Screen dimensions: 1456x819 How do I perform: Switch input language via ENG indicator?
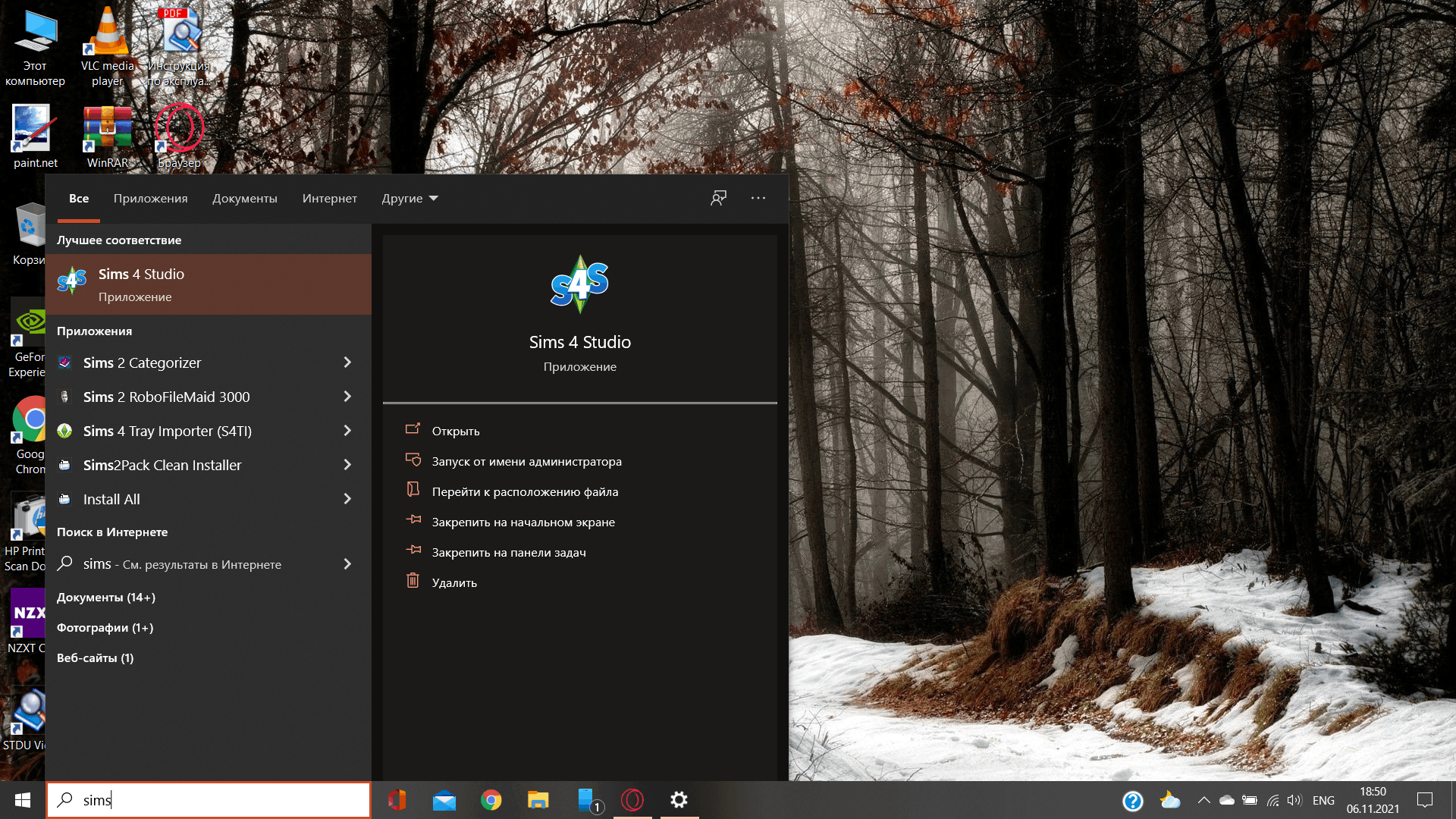coord(1323,800)
